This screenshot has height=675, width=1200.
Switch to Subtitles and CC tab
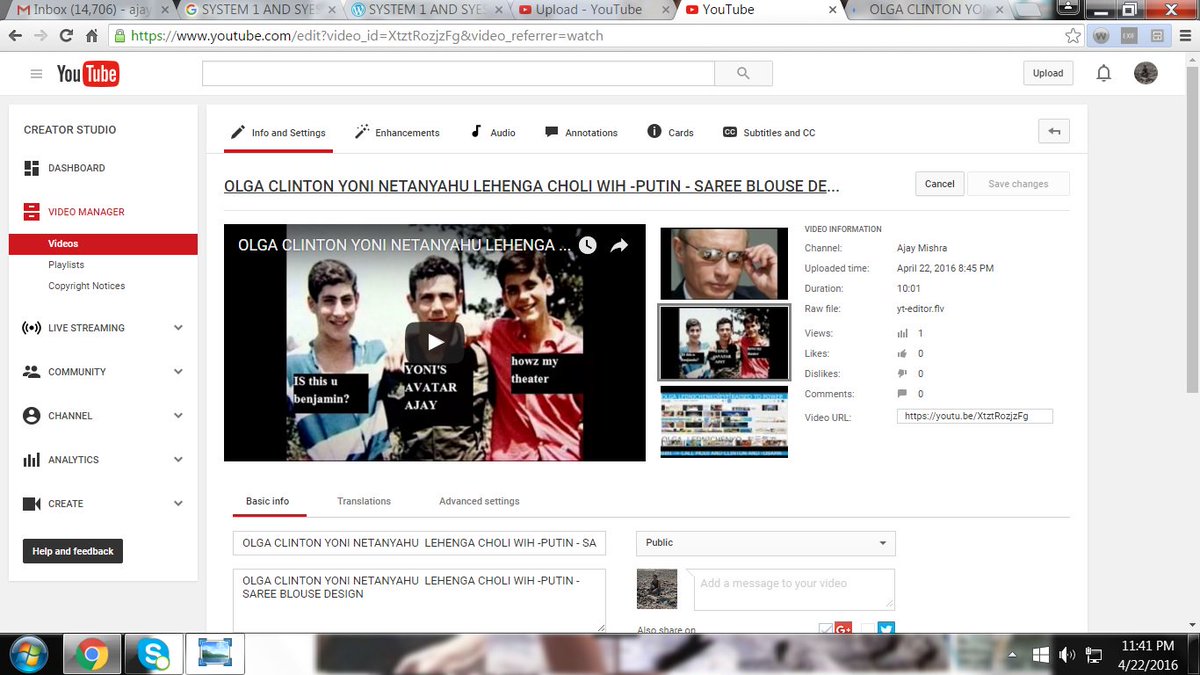click(769, 132)
